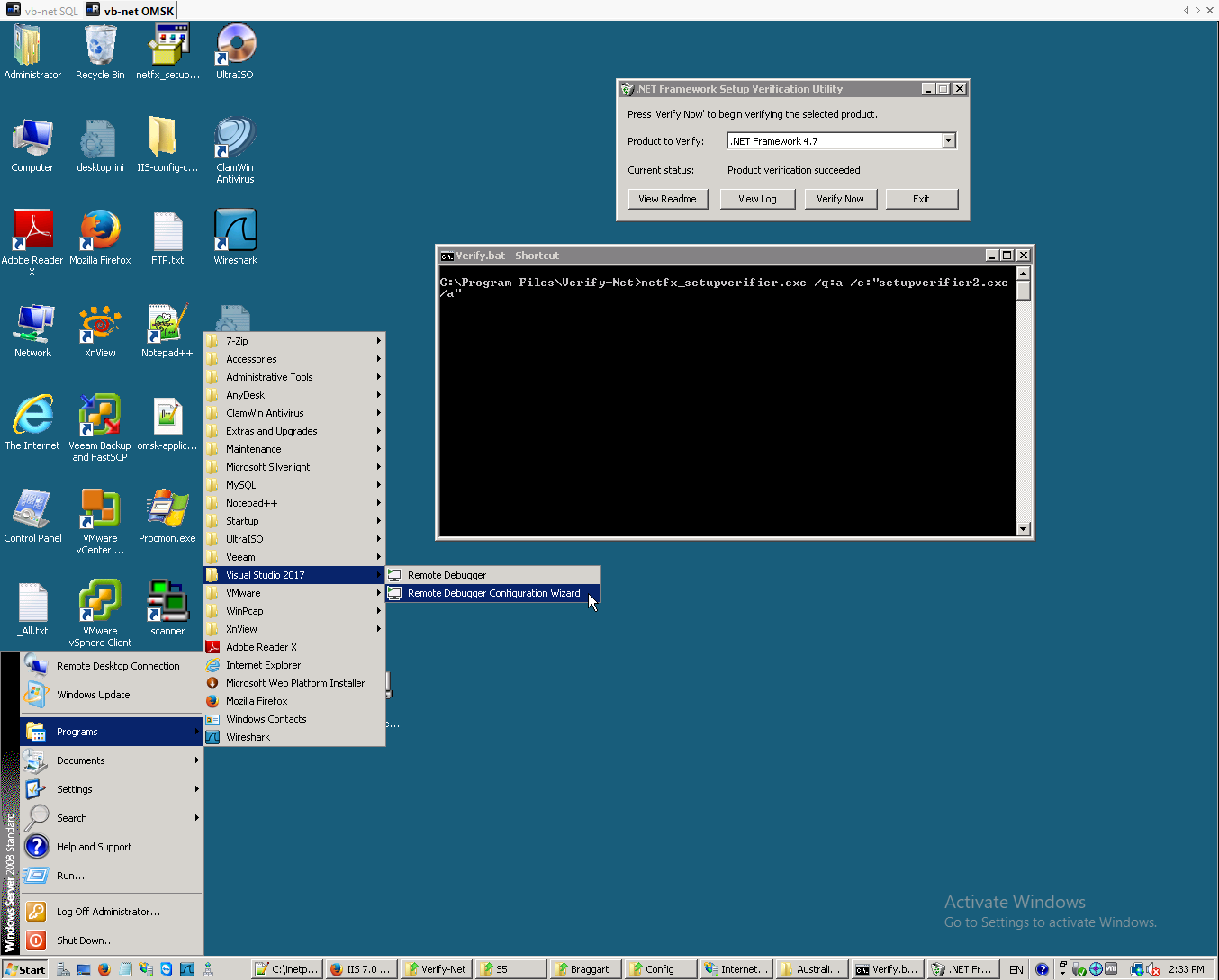Expand the Microsoft Silverlight submenu
The height and width of the screenshot is (980, 1219).
click(294, 467)
